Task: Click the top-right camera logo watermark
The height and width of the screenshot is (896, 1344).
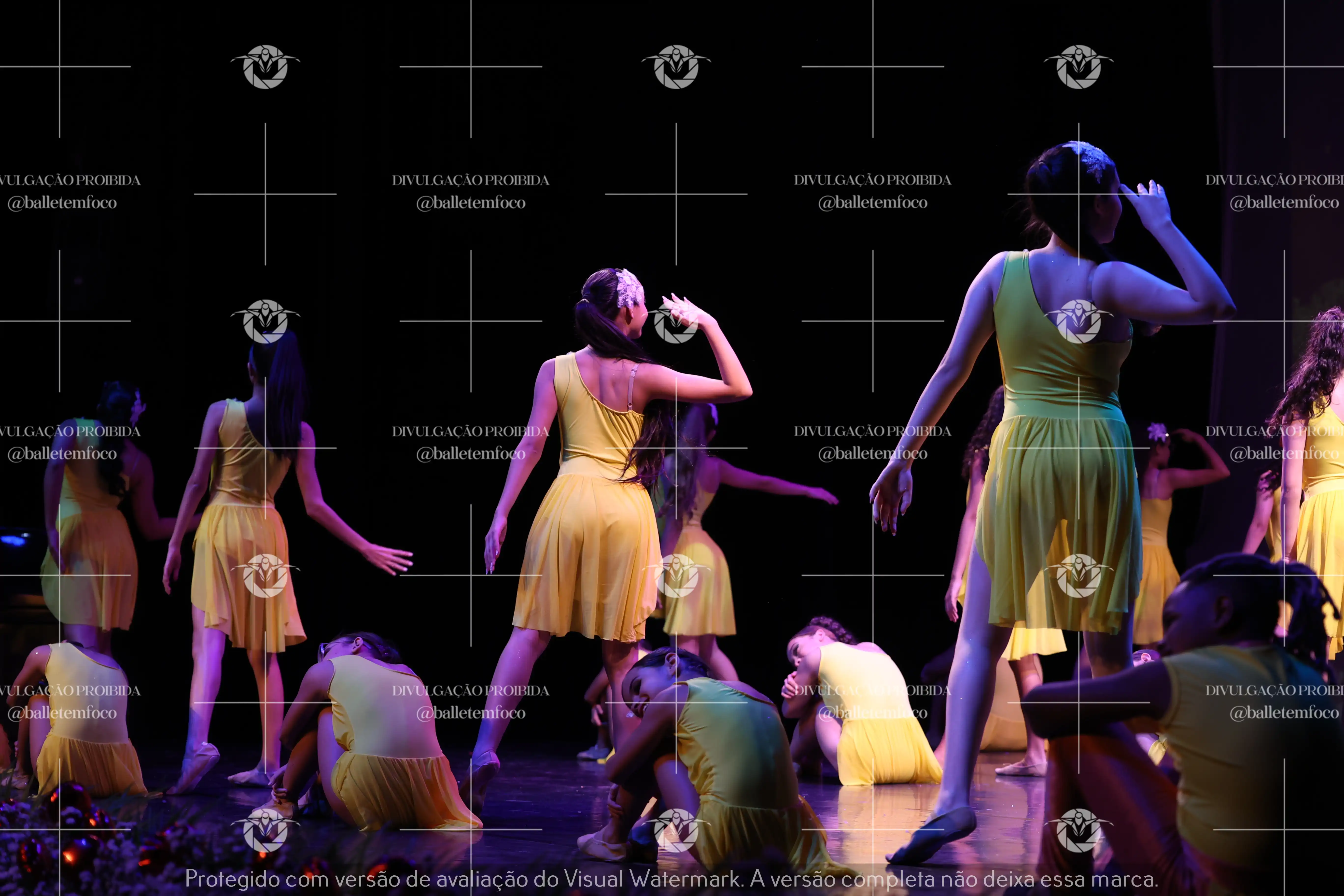Action: pyautogui.click(x=1078, y=67)
